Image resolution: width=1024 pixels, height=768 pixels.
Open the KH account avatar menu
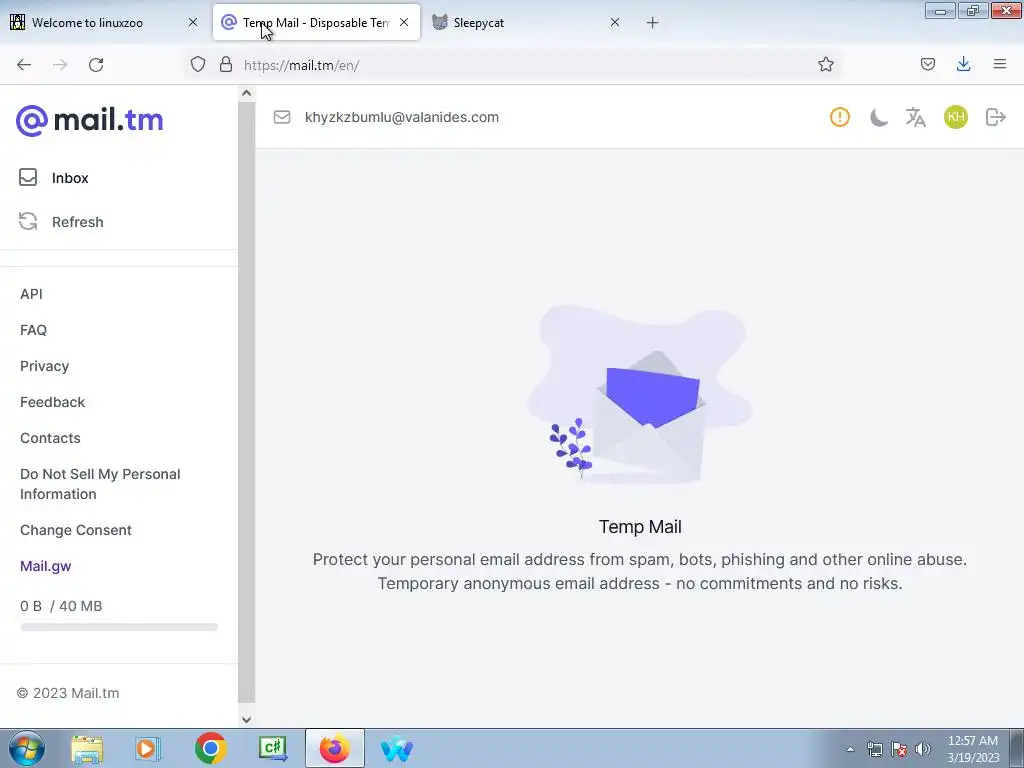pyautogui.click(x=956, y=117)
